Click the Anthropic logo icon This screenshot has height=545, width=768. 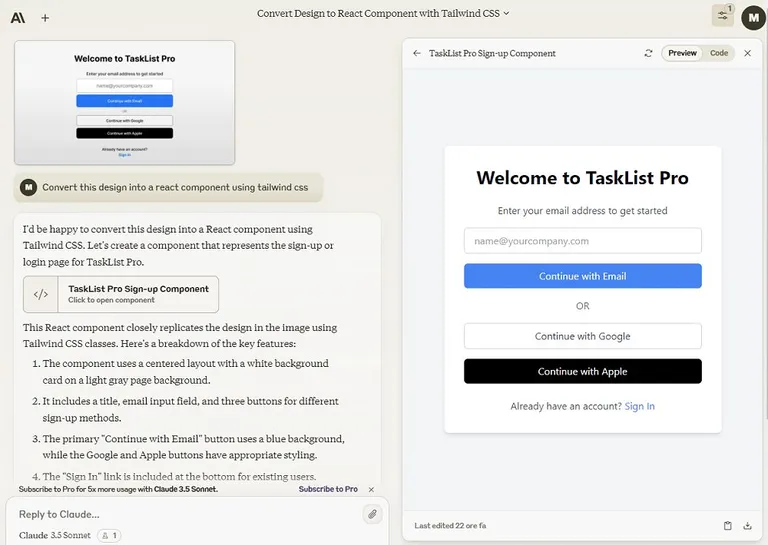click(18, 17)
